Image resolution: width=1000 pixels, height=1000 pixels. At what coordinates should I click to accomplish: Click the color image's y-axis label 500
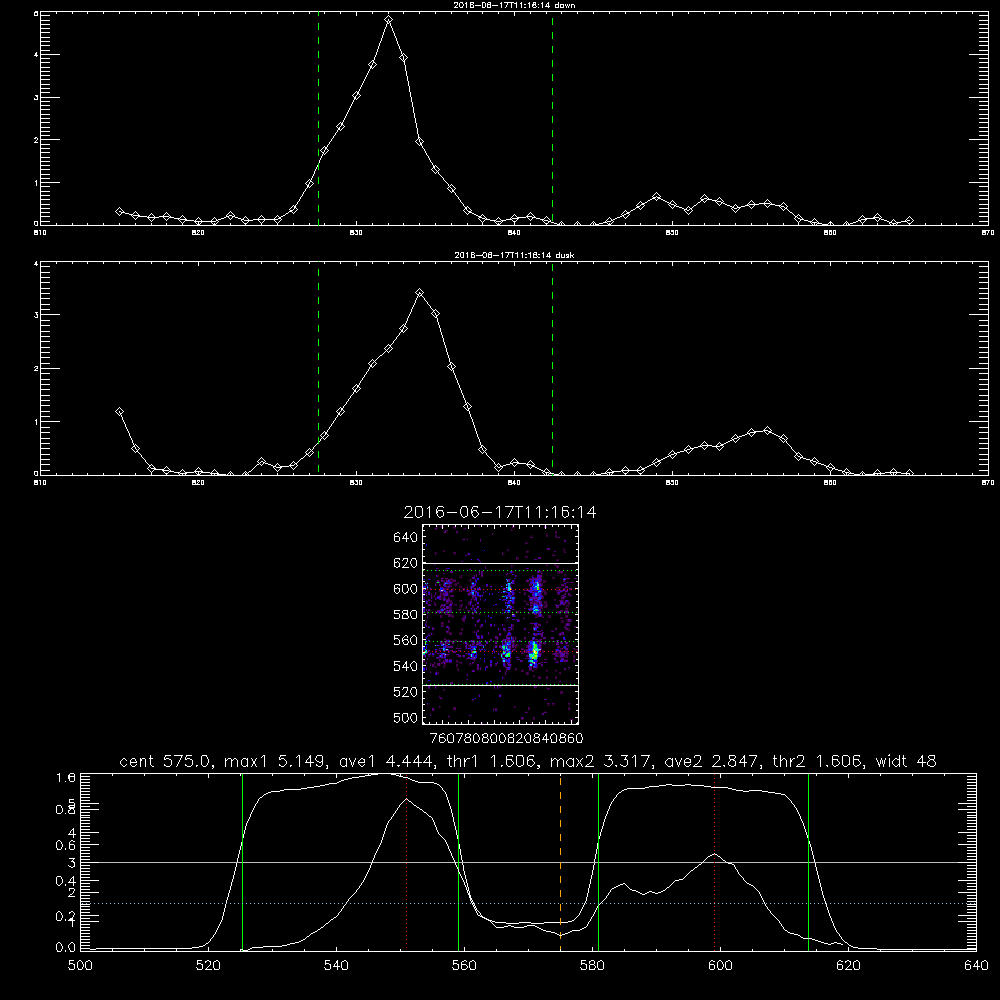coord(405,717)
